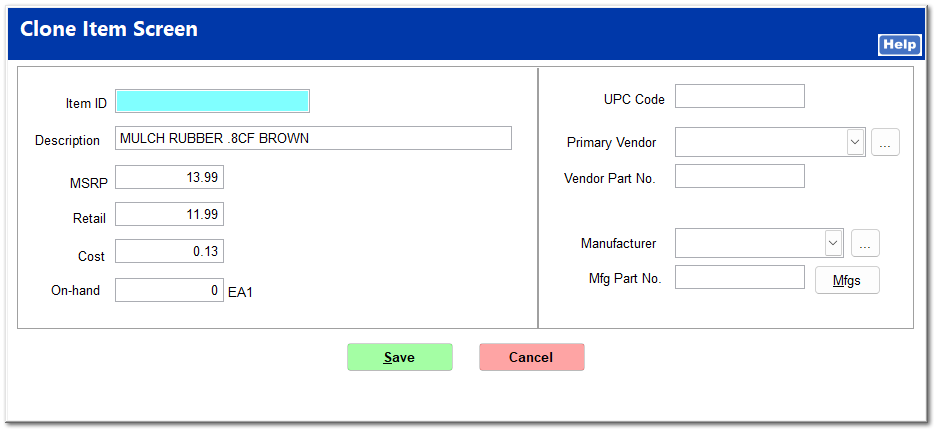Save the cloned item

(x=399, y=357)
